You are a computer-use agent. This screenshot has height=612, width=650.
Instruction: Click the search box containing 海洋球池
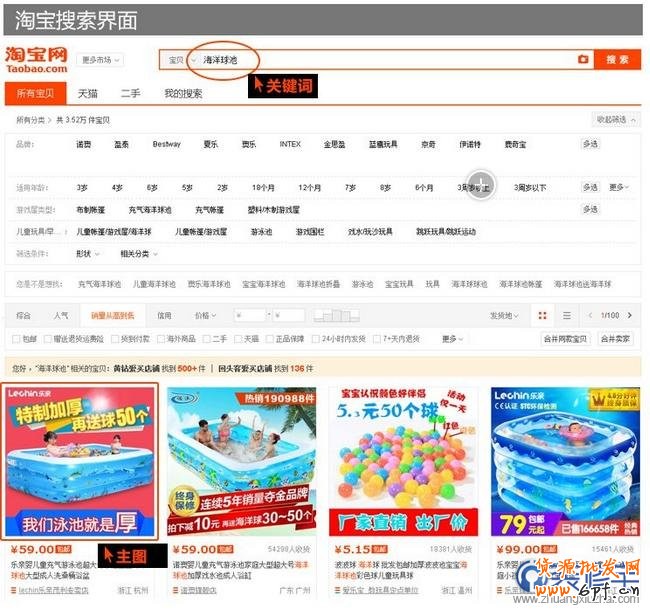click(380, 60)
